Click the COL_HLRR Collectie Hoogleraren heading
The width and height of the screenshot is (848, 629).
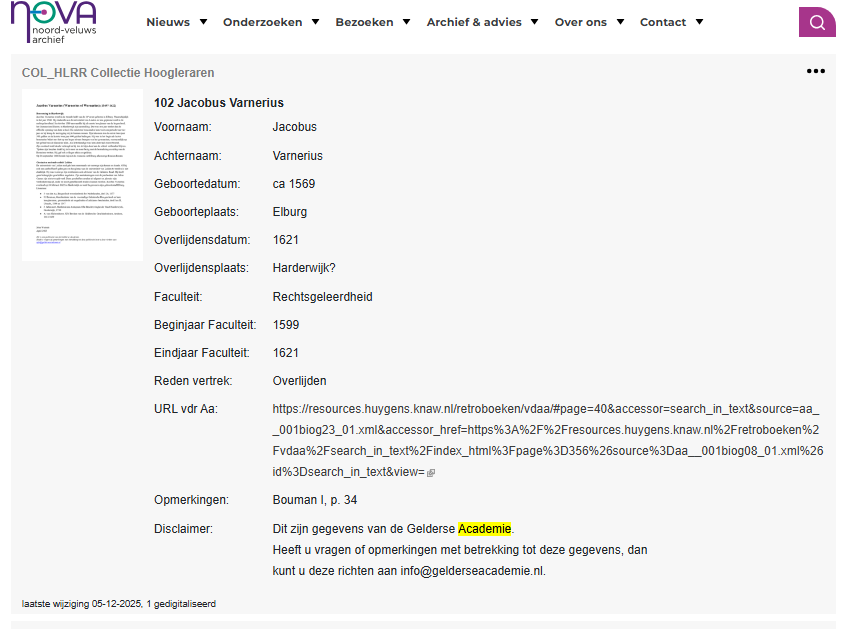point(118,73)
